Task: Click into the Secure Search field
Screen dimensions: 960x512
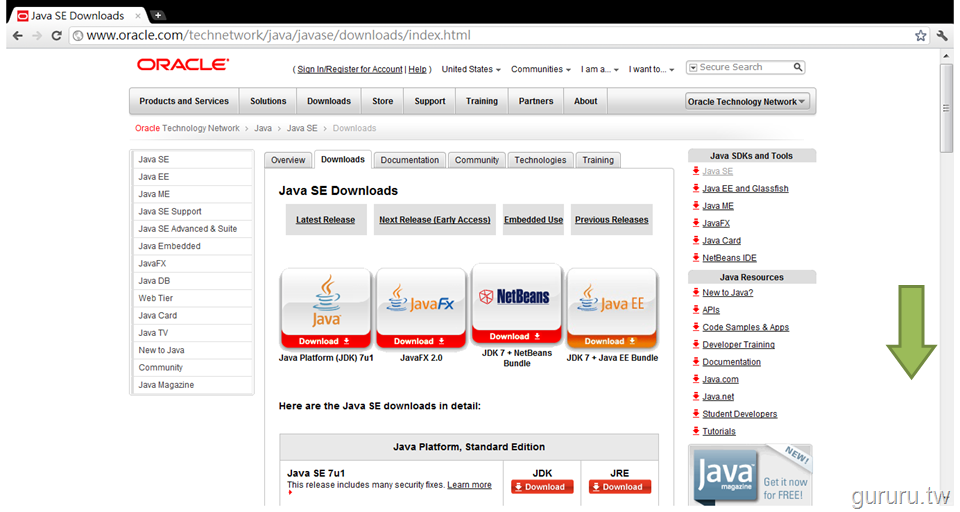Action: tap(745, 67)
